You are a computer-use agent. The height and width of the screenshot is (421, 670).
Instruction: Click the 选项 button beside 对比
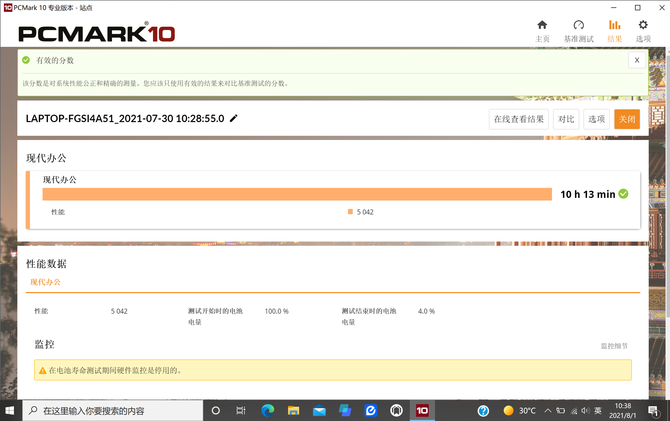[597, 119]
